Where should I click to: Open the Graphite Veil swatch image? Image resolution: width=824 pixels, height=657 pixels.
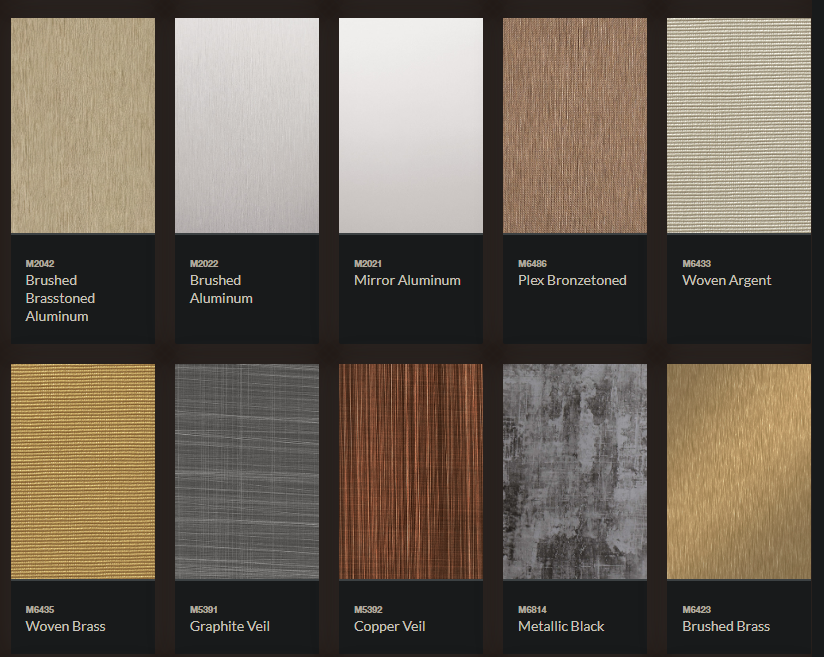point(247,472)
